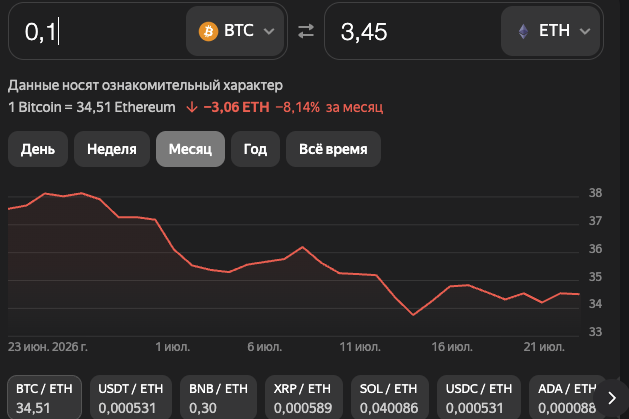Viewport: 629px width, 419px height.
Task: Click the swap currencies arrows icon
Action: (x=306, y=31)
